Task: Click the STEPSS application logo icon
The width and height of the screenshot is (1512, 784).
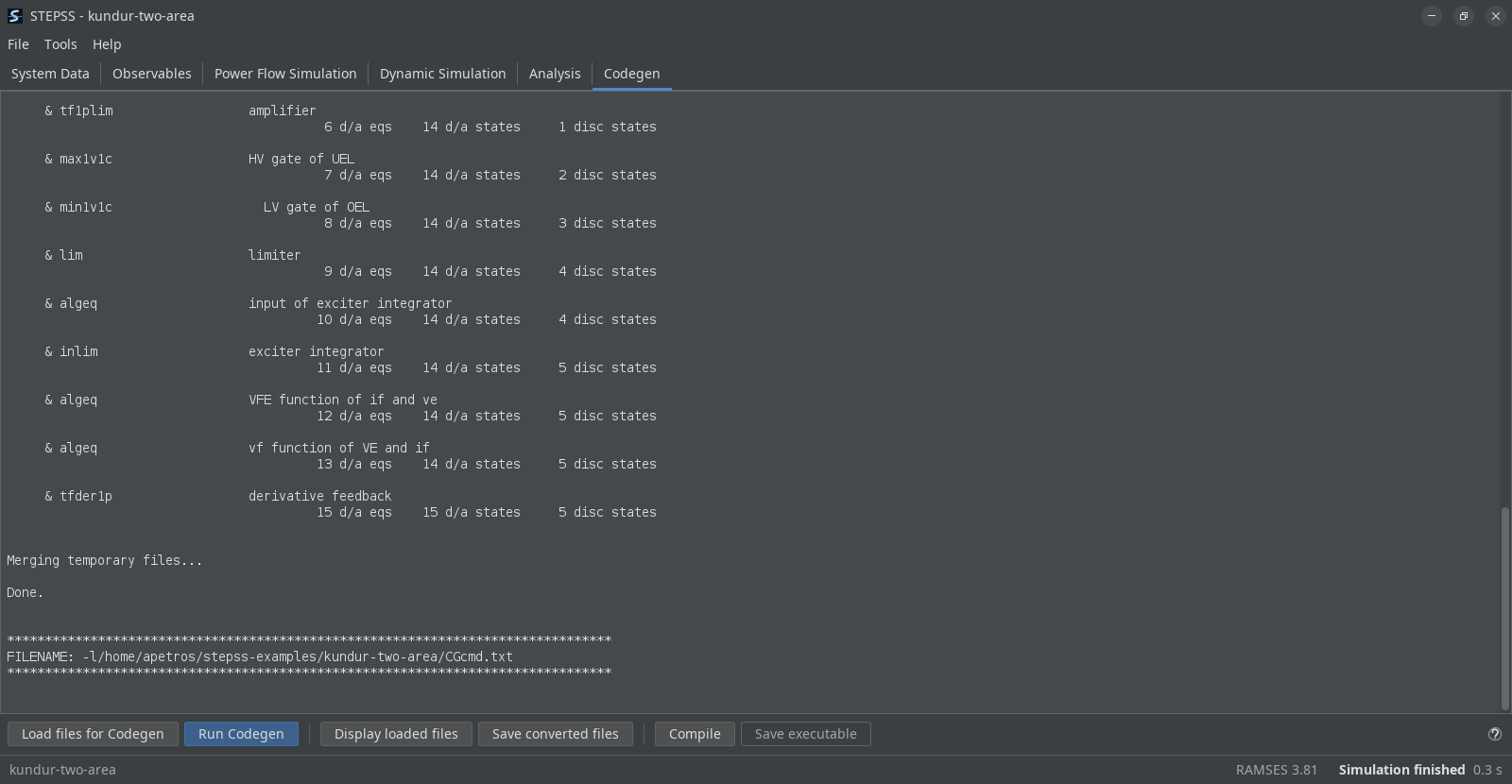Action: pyautogui.click(x=15, y=16)
